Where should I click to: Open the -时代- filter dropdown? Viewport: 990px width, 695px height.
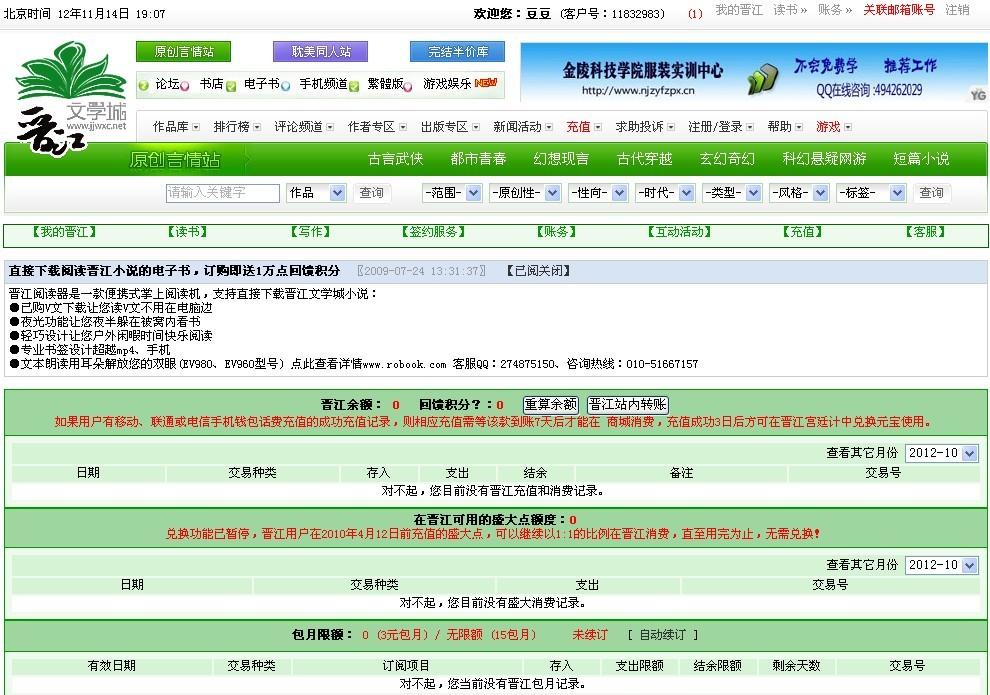tap(665, 193)
